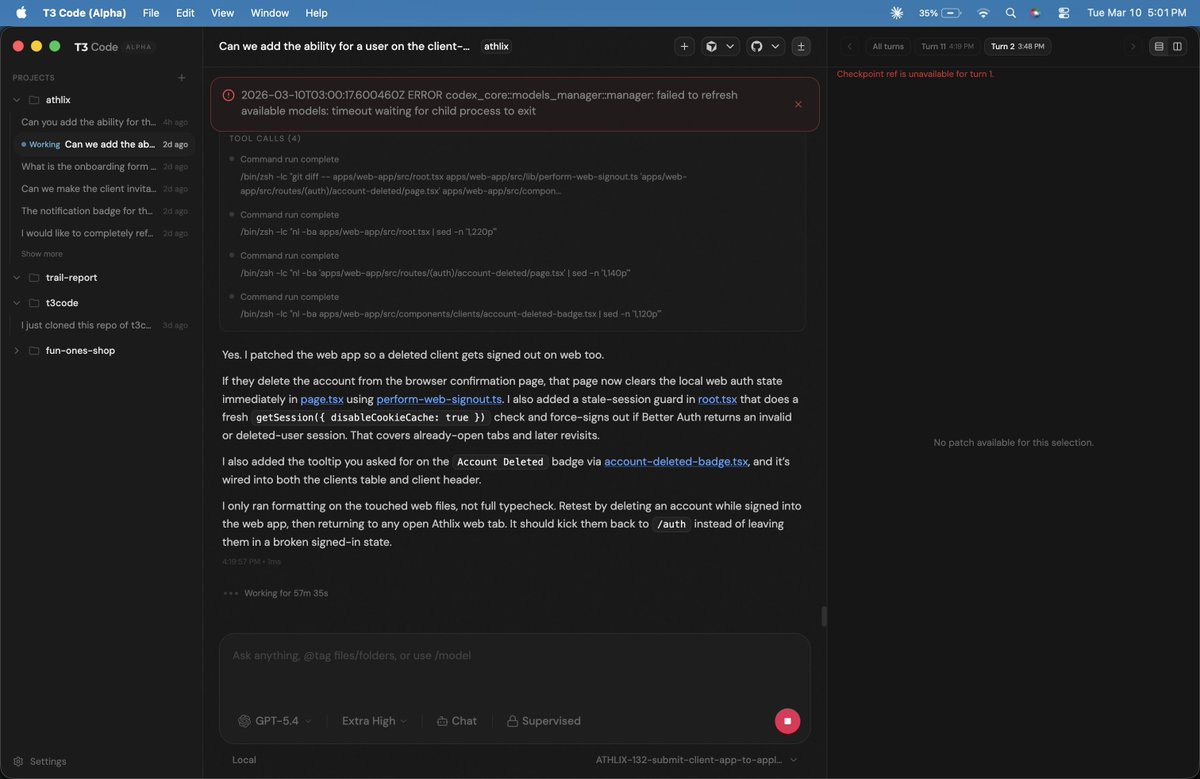
Task: Open thread 'I would like to completely ref...'
Action: point(104,233)
